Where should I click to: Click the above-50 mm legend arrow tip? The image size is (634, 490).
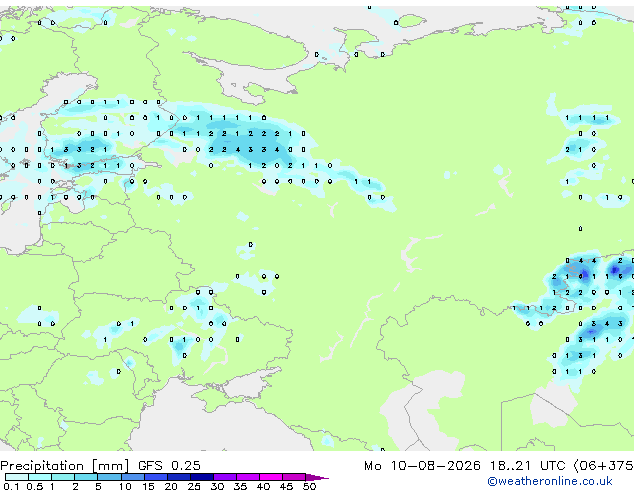click(317, 477)
